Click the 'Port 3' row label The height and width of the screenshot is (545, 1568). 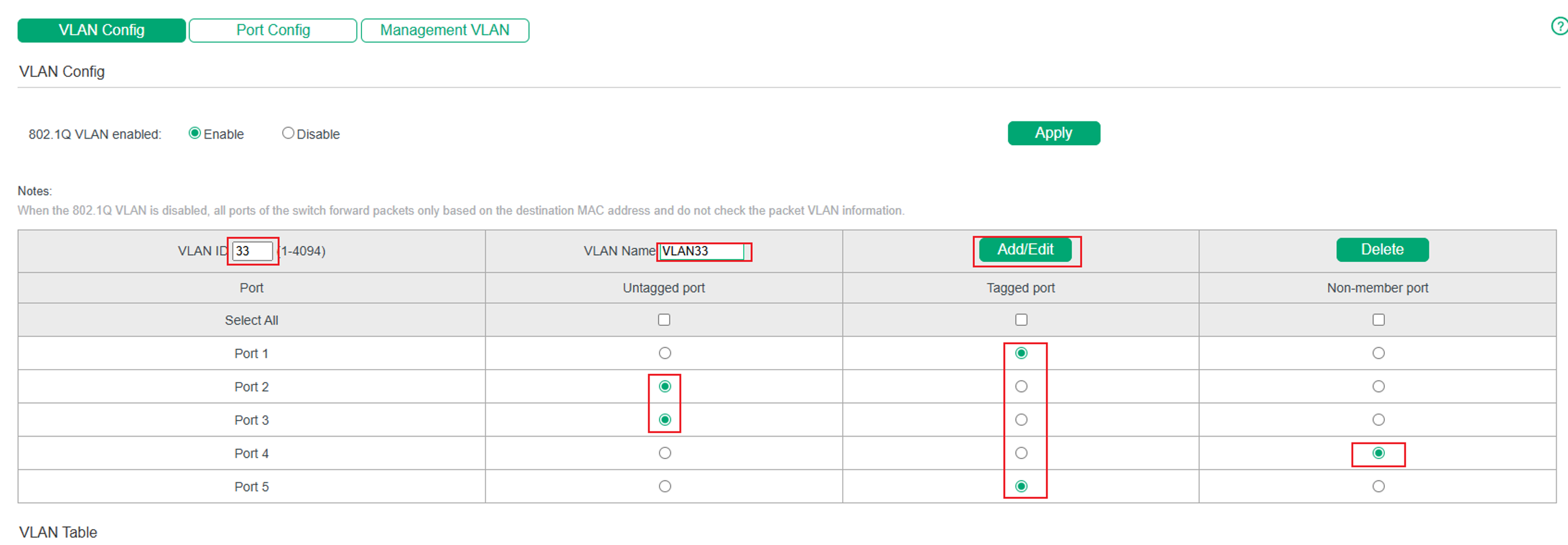(251, 421)
